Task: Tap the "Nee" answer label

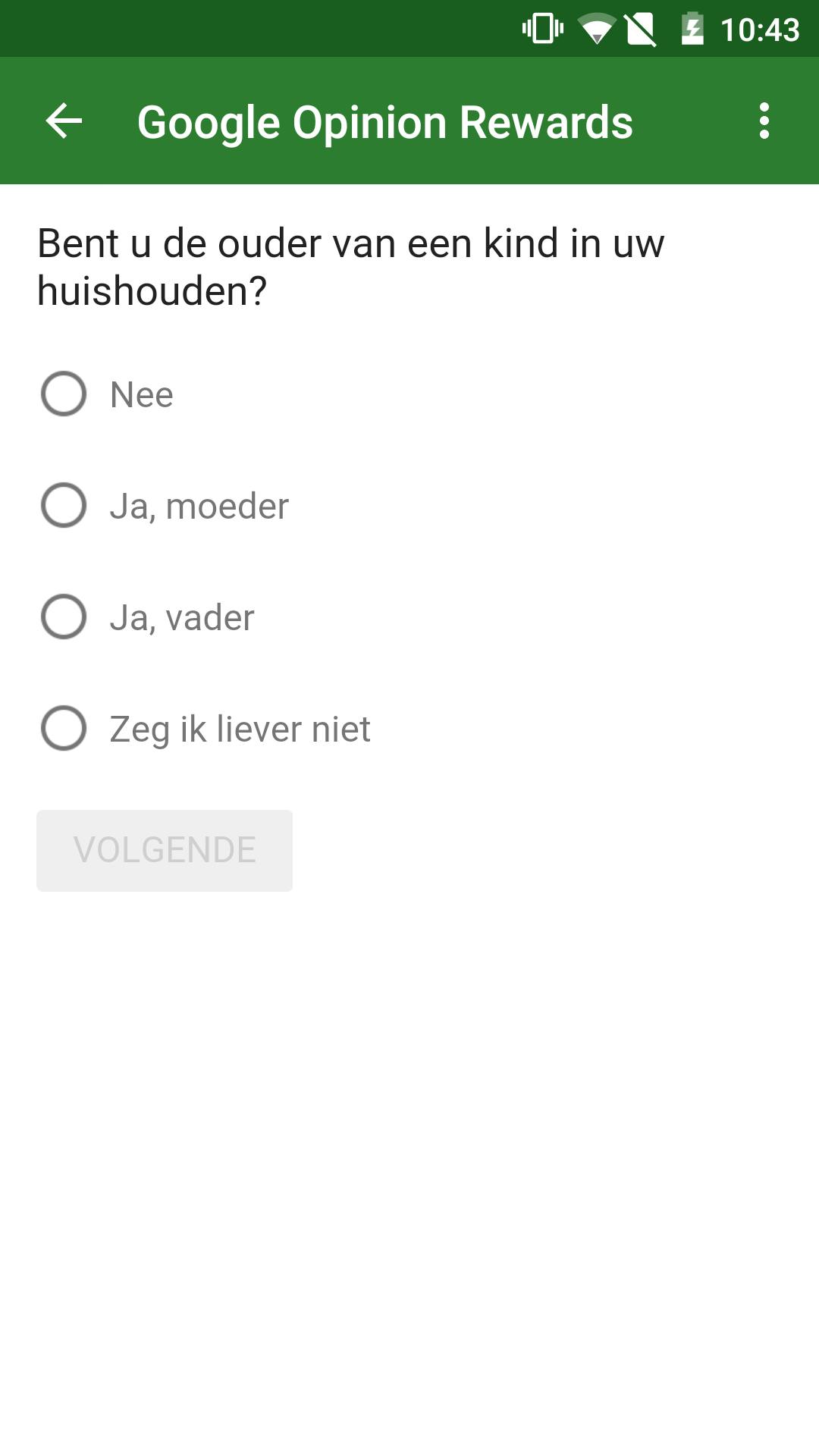Action: tap(142, 395)
